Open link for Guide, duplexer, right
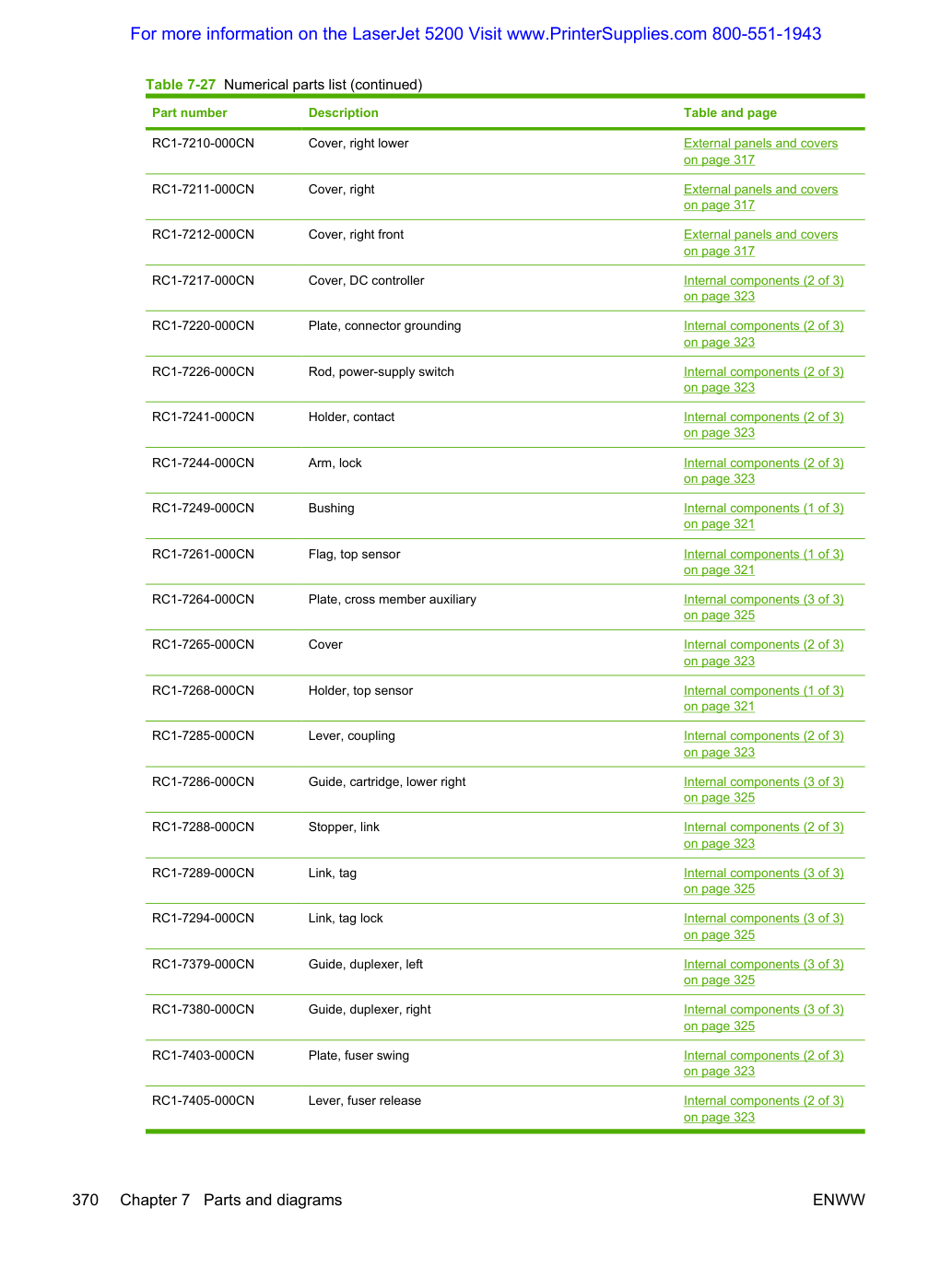 (763, 1017)
